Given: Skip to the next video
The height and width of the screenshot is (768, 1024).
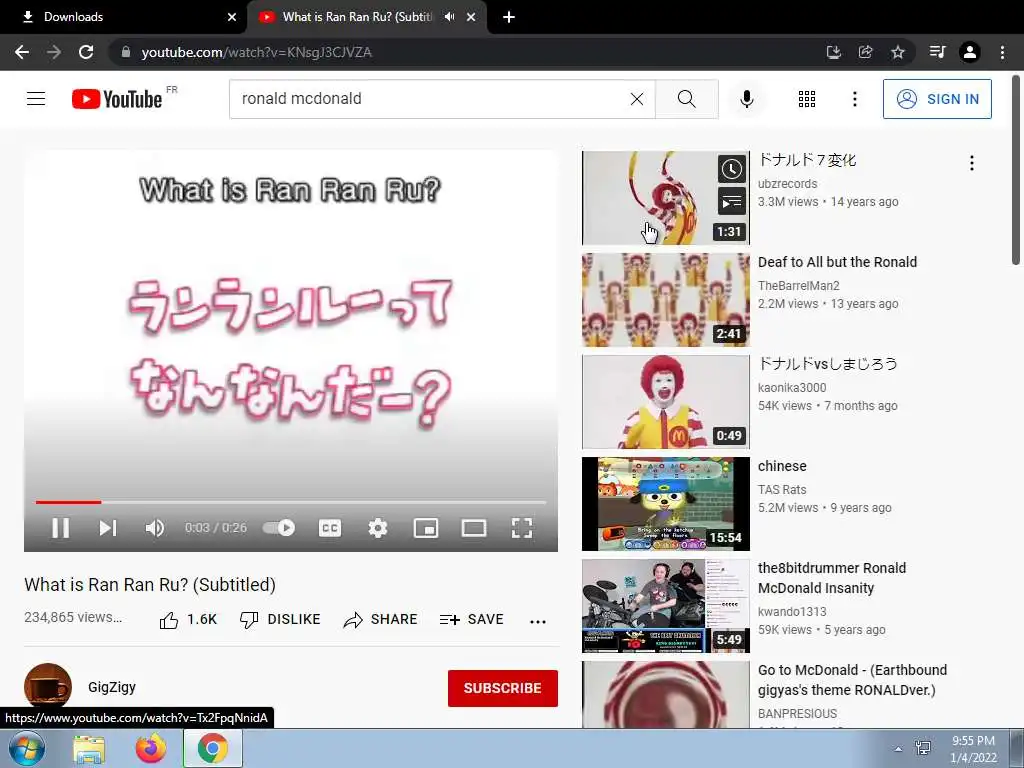Looking at the screenshot, I should 108,528.
